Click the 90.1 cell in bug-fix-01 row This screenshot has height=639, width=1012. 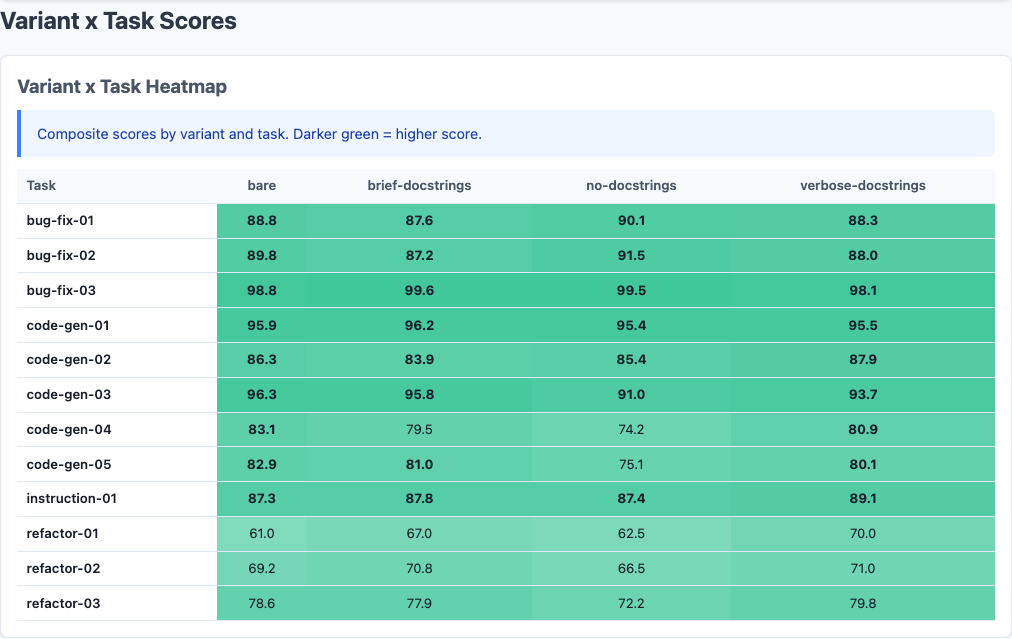tap(631, 221)
